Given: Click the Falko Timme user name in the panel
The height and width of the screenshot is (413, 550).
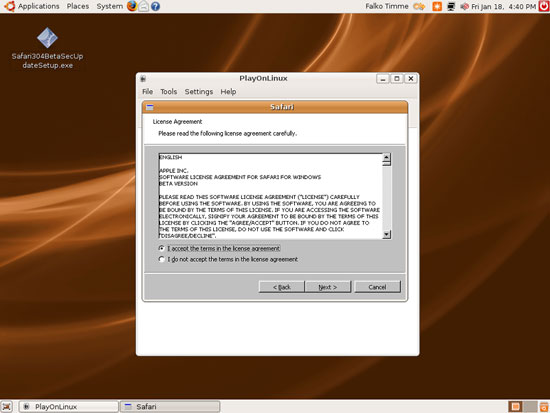Looking at the screenshot, I should point(387,6).
